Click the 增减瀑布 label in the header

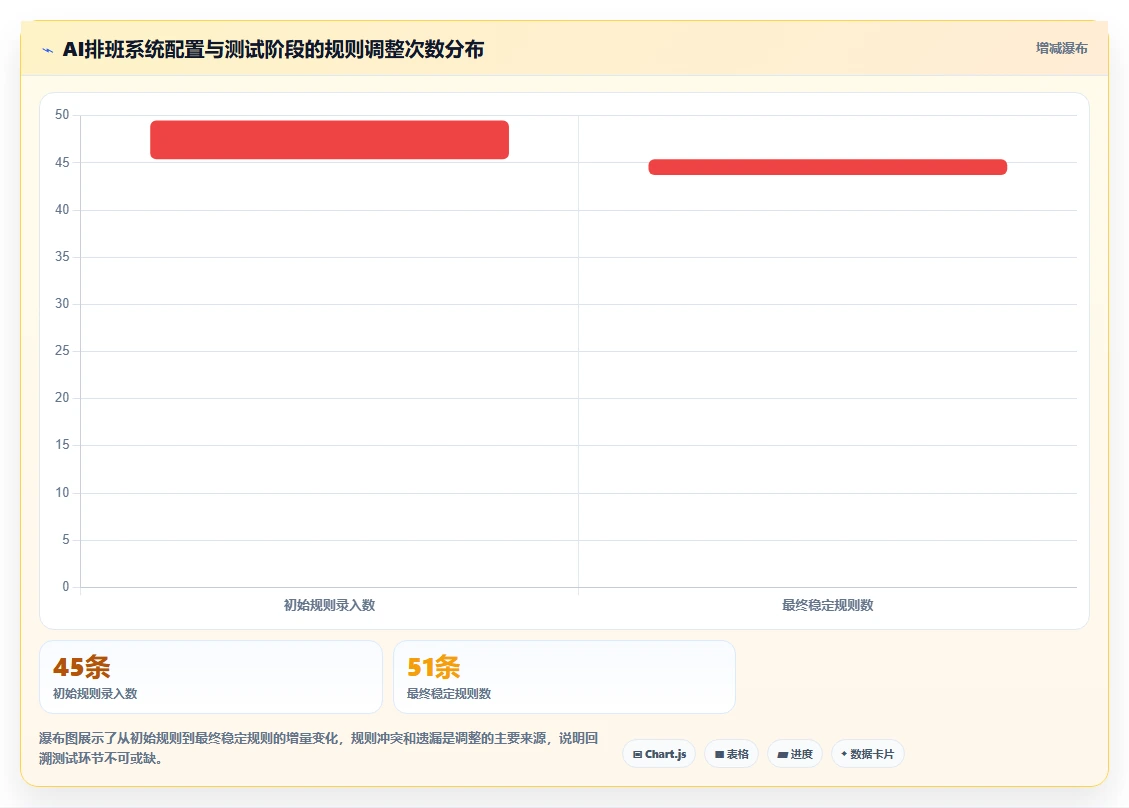pyautogui.click(x=1061, y=48)
